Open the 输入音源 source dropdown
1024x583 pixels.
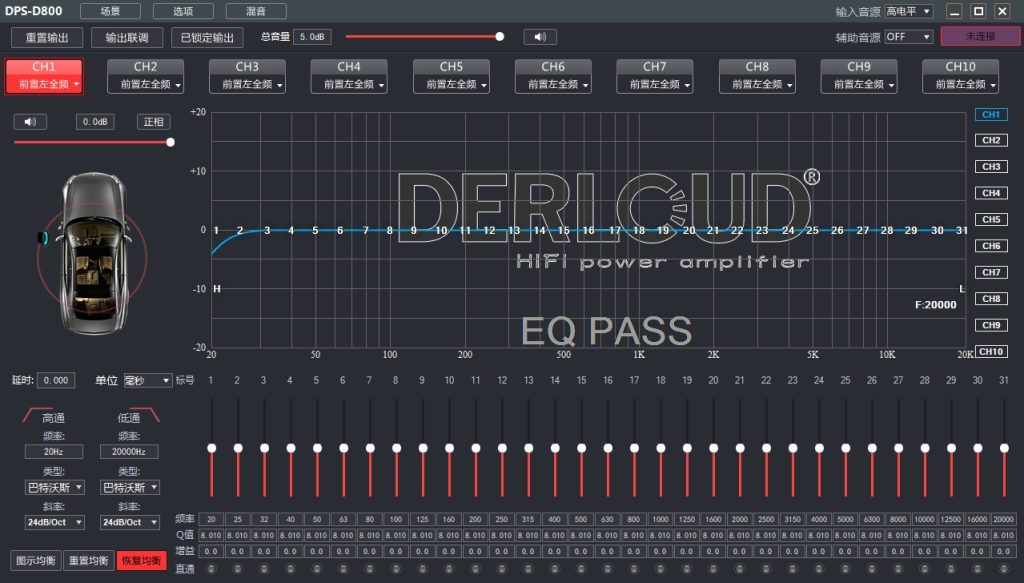tap(908, 11)
